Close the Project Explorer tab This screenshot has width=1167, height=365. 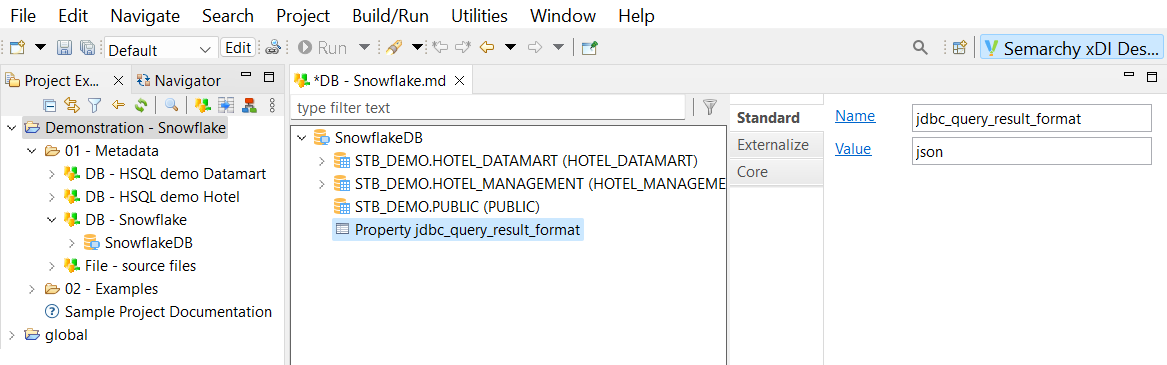(x=118, y=80)
